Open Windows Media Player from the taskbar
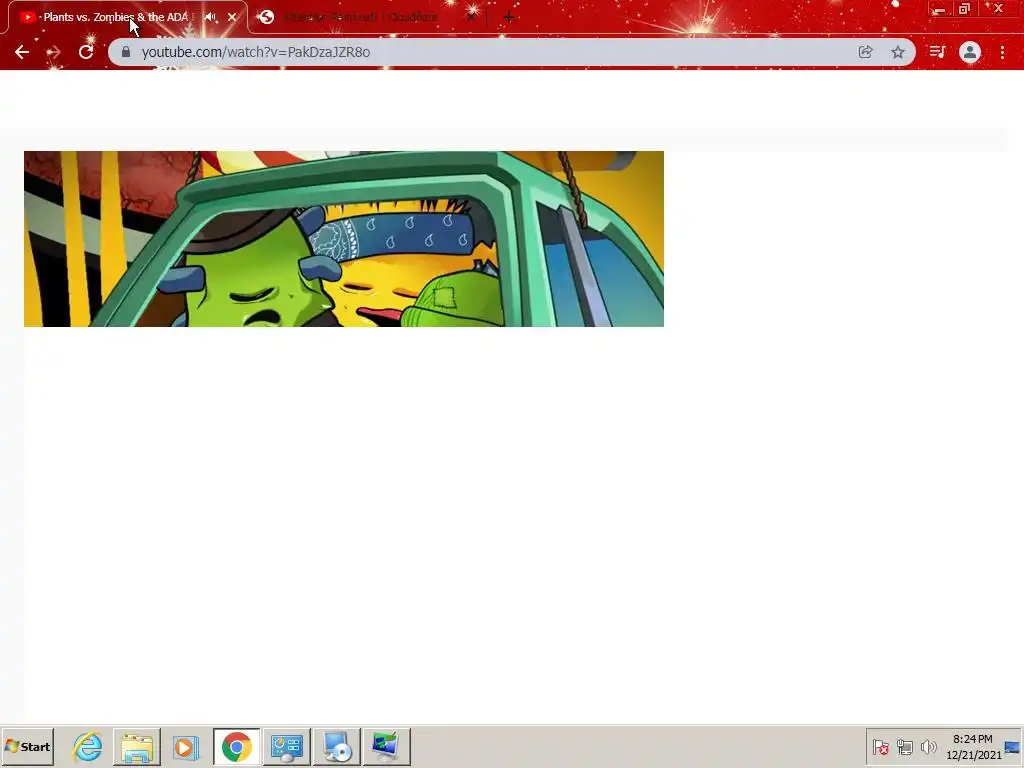The width and height of the screenshot is (1024, 768). 185,746
